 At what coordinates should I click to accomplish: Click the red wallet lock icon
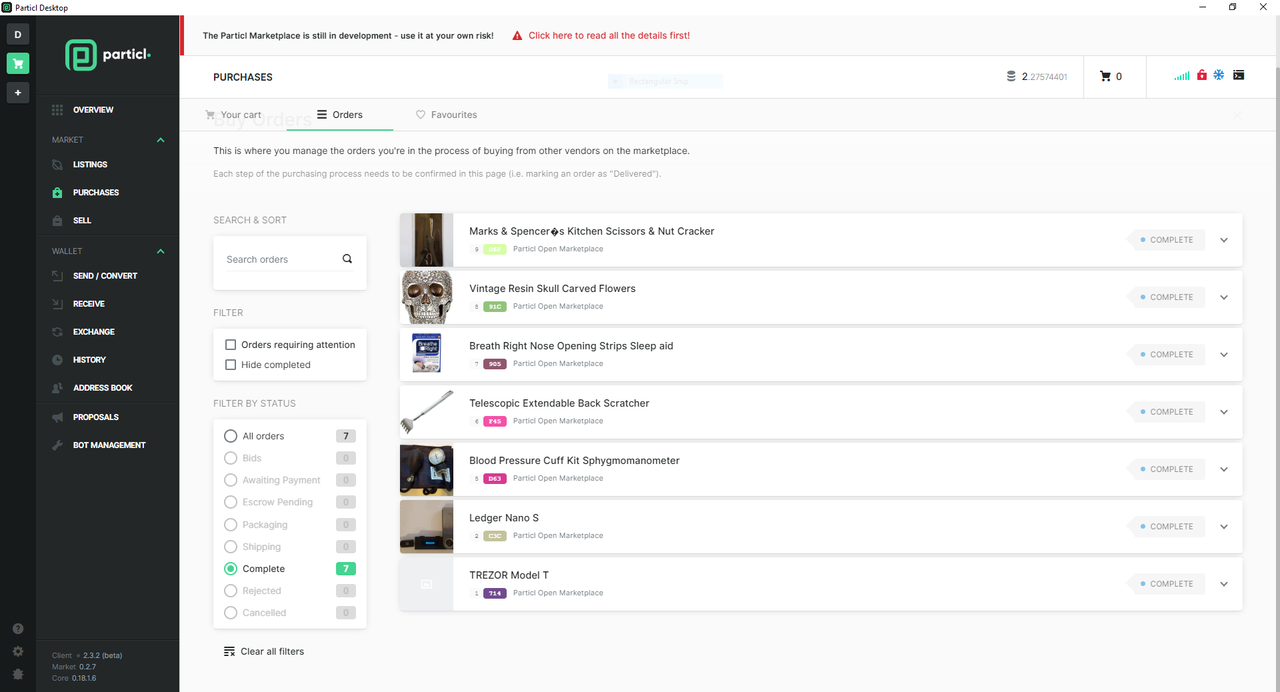[1202, 75]
